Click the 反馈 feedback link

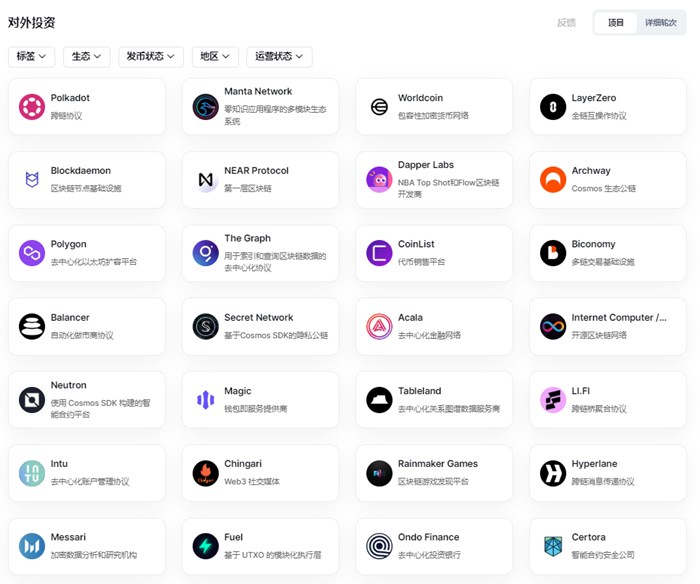coord(566,22)
